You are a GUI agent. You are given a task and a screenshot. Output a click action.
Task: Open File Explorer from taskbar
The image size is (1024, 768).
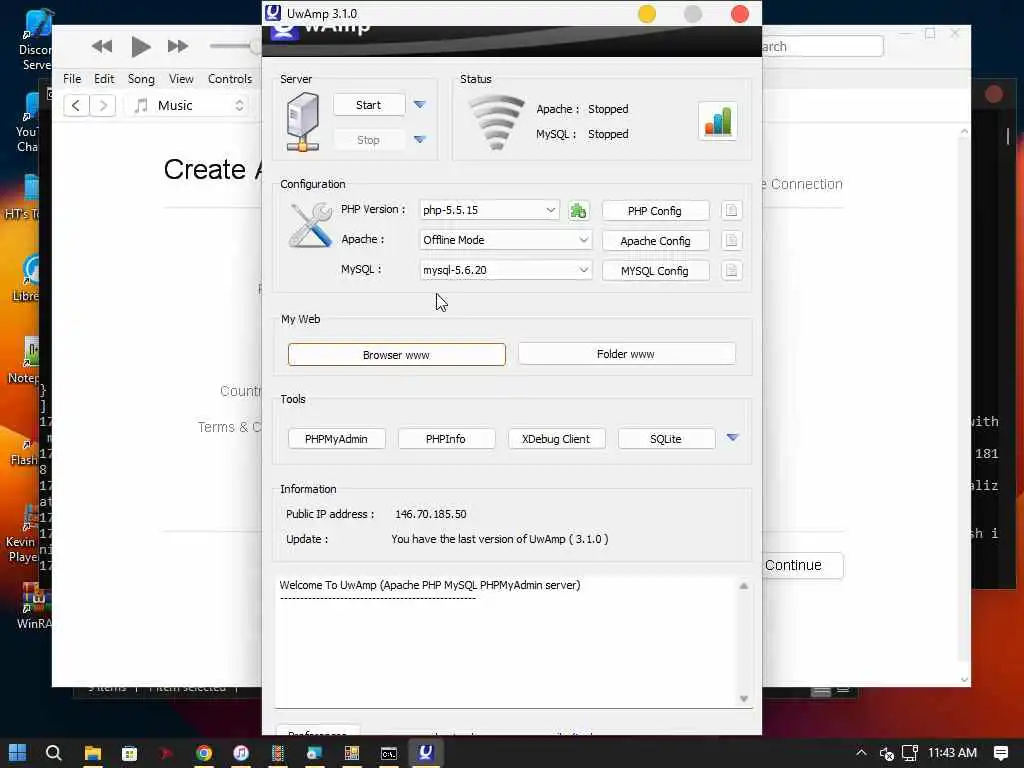[92, 753]
